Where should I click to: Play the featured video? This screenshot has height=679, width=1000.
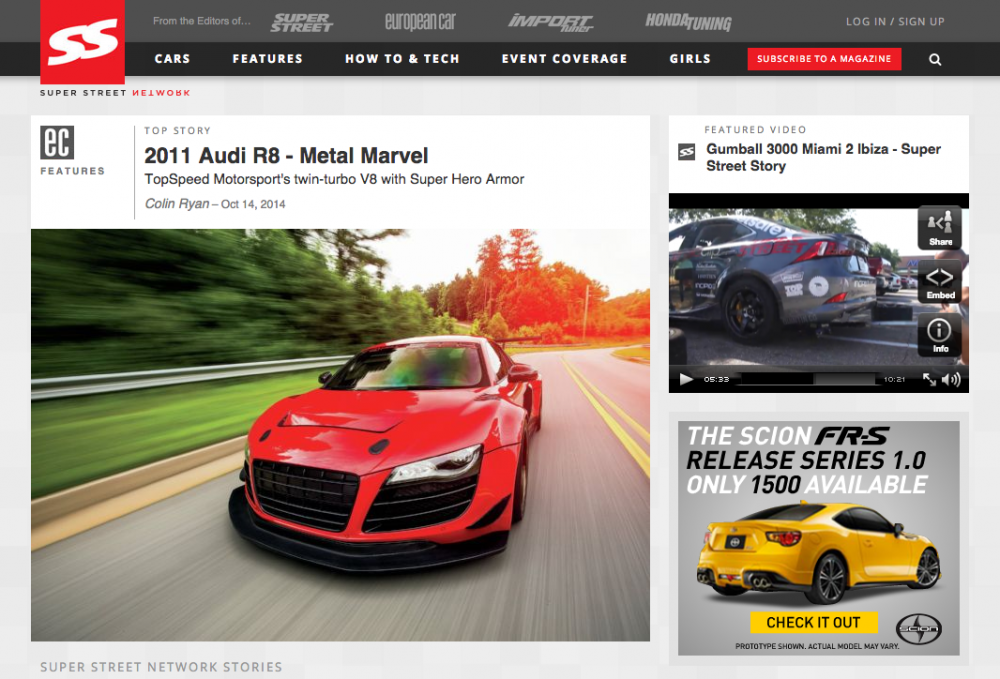(686, 379)
